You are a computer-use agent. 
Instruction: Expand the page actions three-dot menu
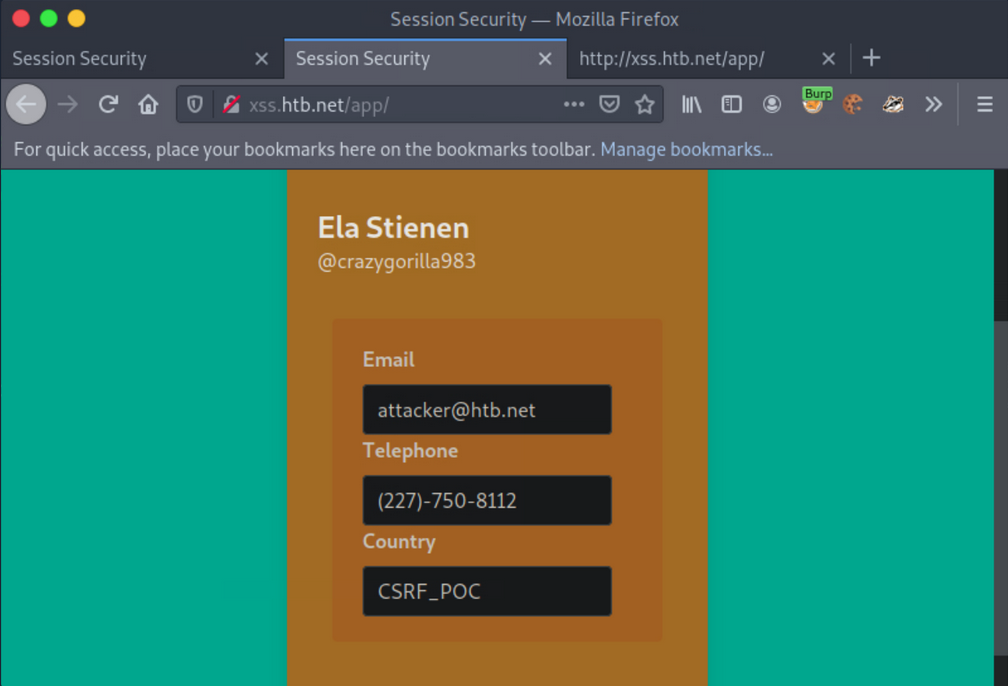[574, 104]
